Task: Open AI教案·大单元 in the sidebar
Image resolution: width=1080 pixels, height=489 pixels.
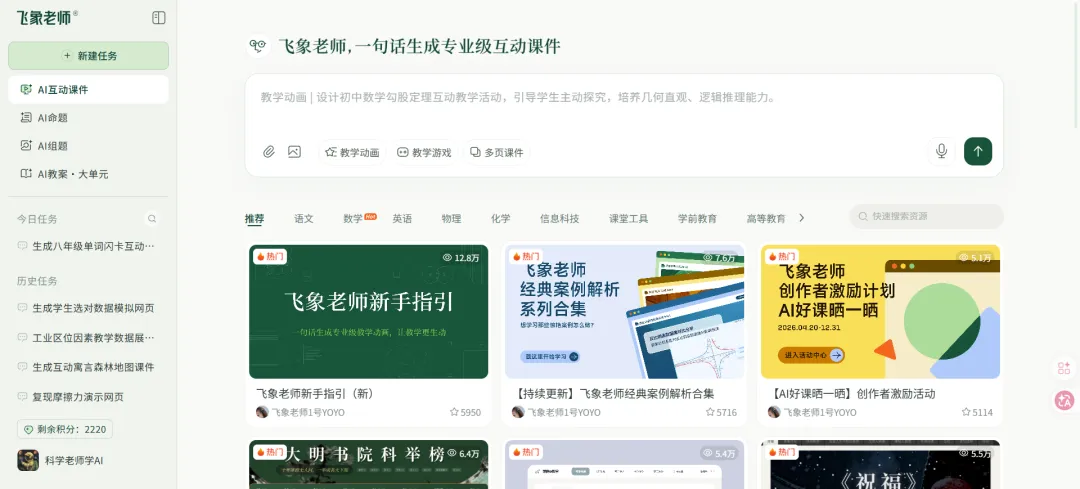Action: pos(88,174)
